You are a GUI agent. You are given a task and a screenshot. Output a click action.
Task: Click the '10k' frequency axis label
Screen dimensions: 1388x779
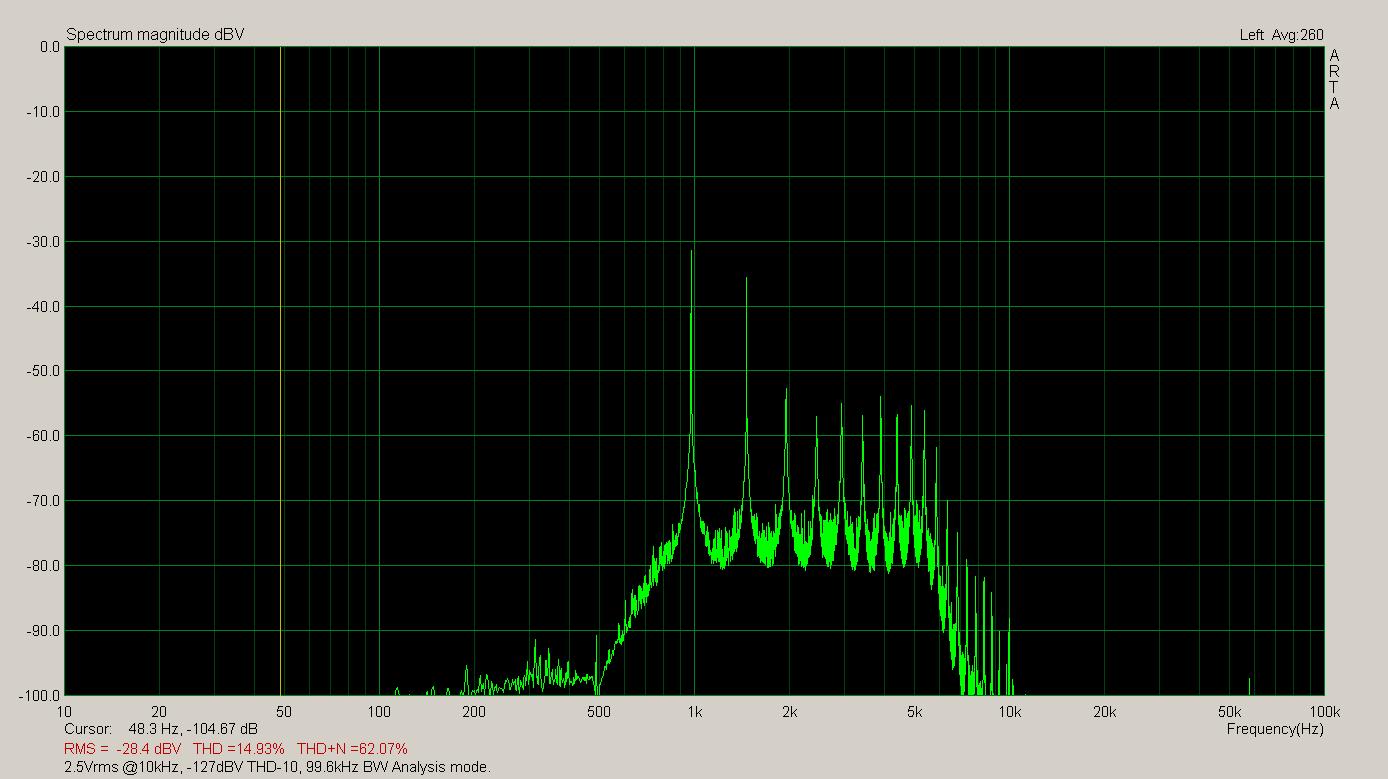[x=1009, y=712]
